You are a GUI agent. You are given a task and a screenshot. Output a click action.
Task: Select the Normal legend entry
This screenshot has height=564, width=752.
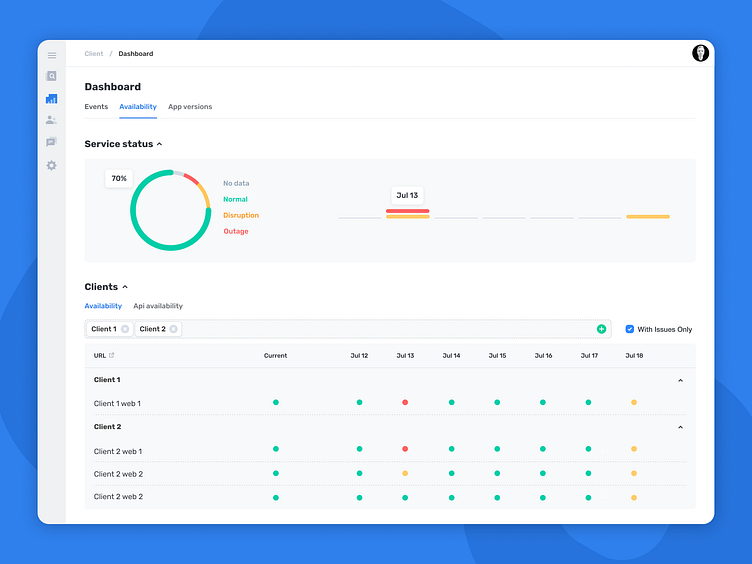click(x=235, y=199)
